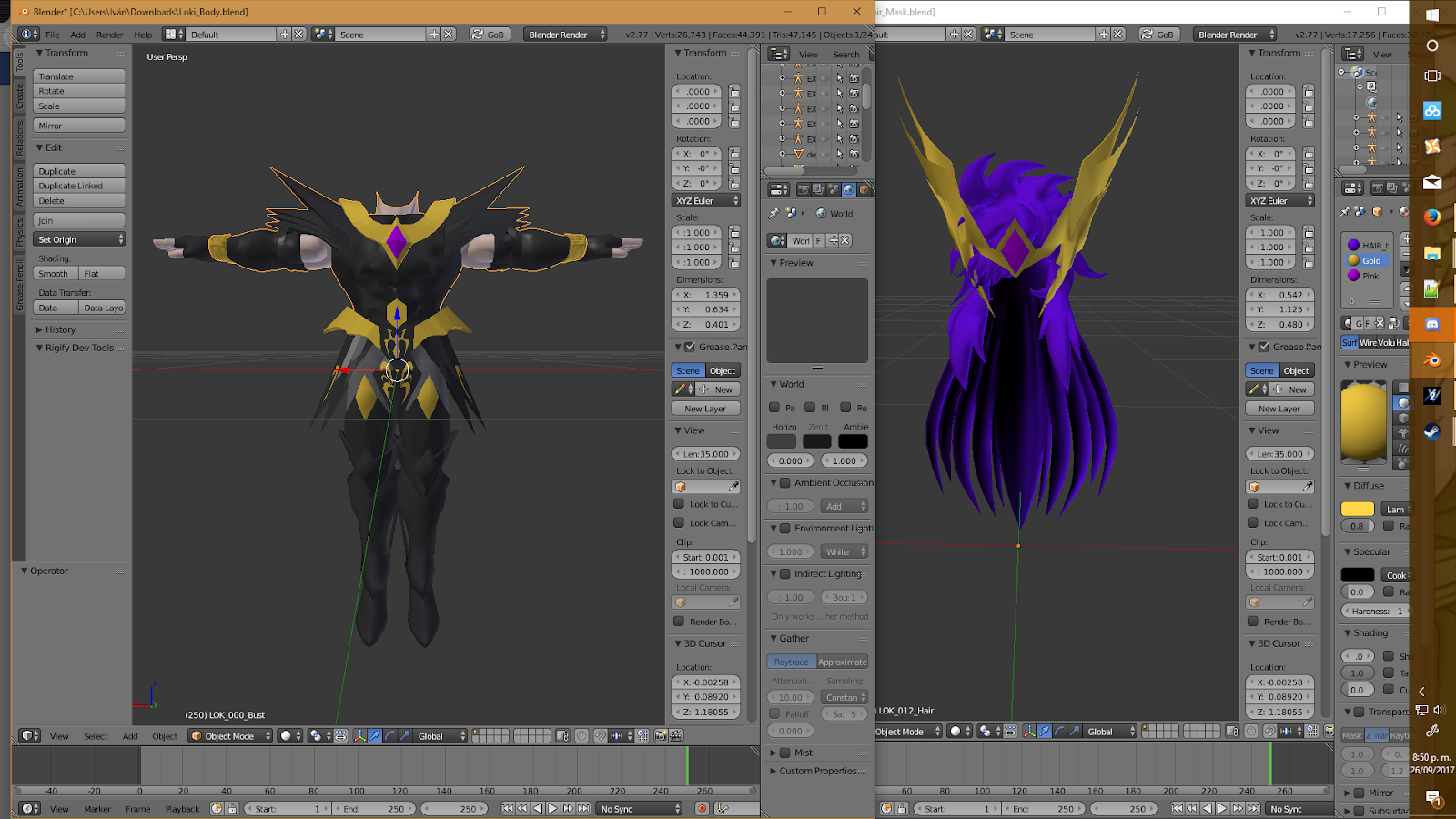This screenshot has height=819, width=1456.
Task: Select the Rotate manipulator icon in viewport header
Action: point(390,735)
